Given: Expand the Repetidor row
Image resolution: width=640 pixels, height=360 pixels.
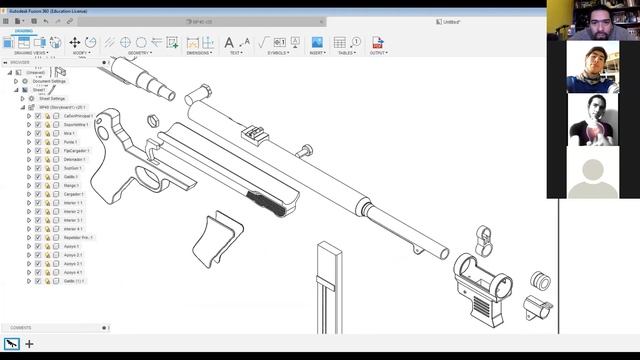Looking at the screenshot, I should pos(29,238).
